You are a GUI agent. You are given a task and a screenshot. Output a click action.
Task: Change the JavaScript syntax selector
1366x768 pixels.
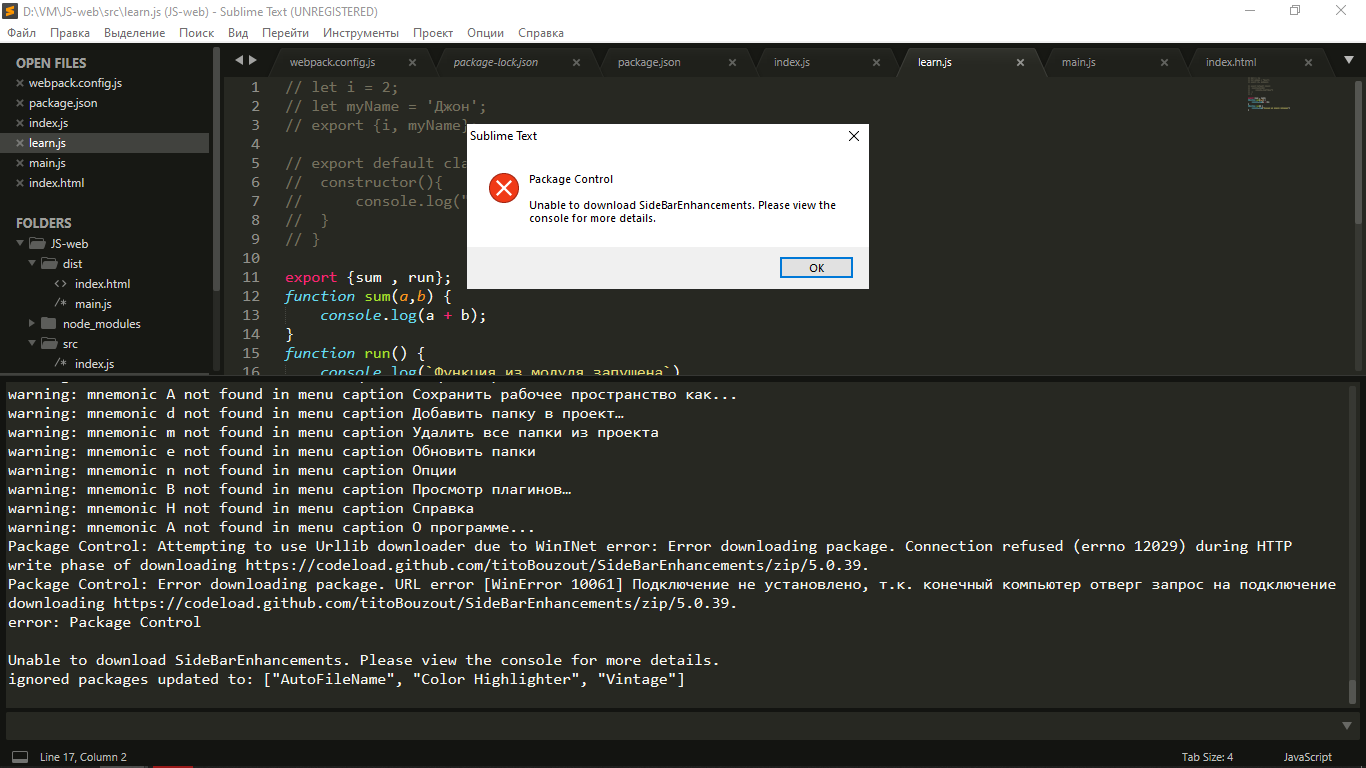click(1307, 757)
